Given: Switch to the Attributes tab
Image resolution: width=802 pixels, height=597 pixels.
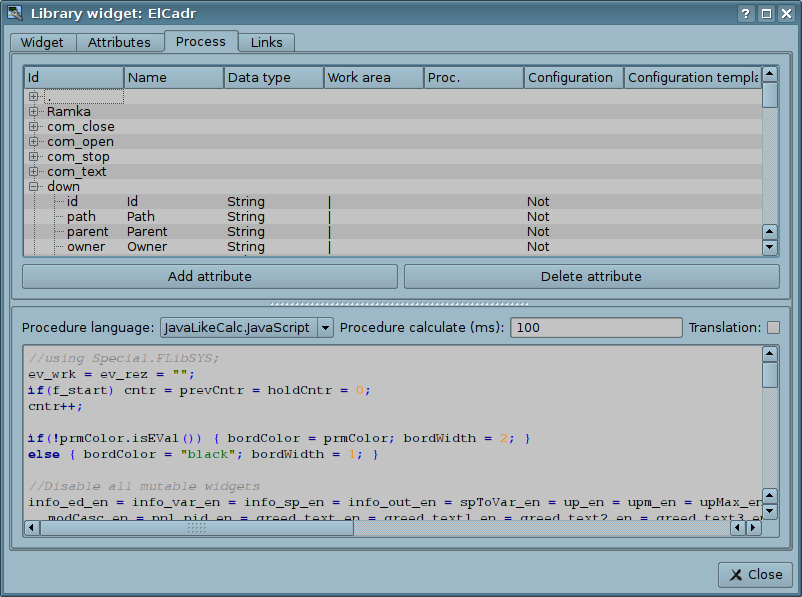Looking at the screenshot, I should tap(119, 42).
